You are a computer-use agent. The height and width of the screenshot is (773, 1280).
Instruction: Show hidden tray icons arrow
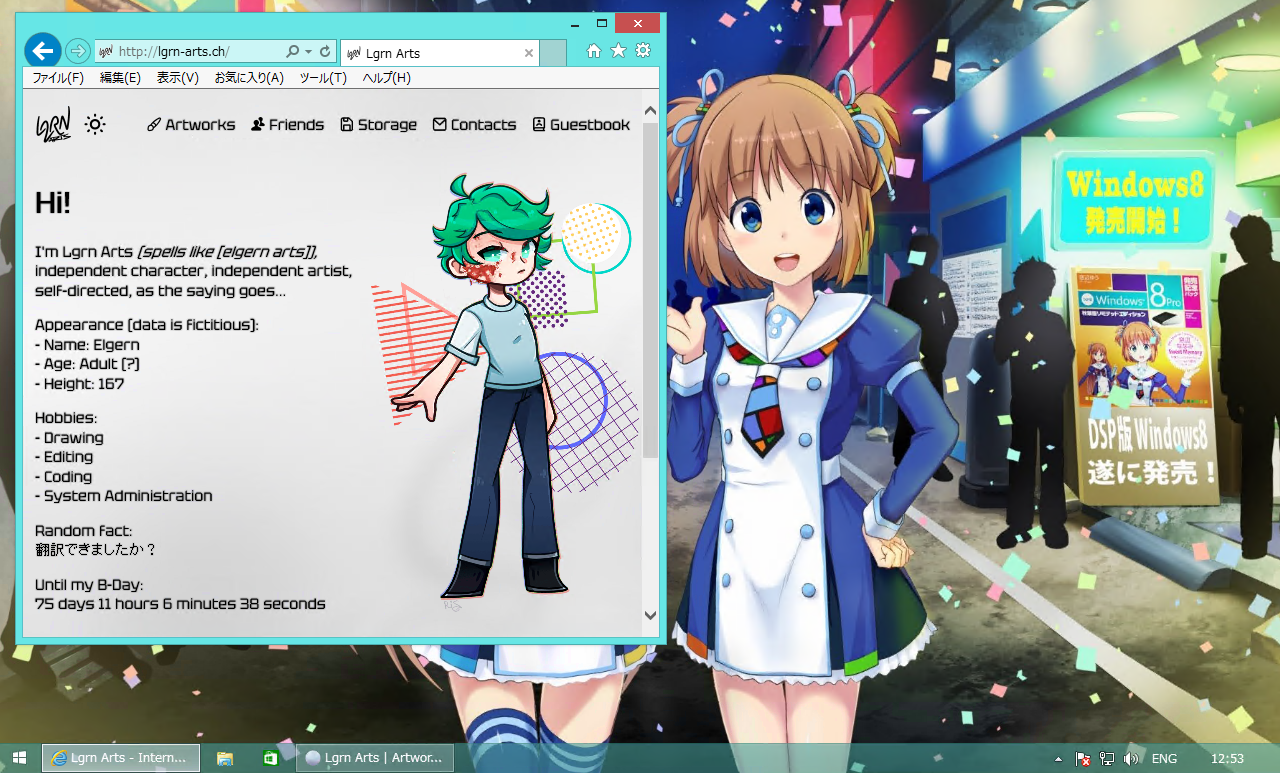pos(1058,759)
